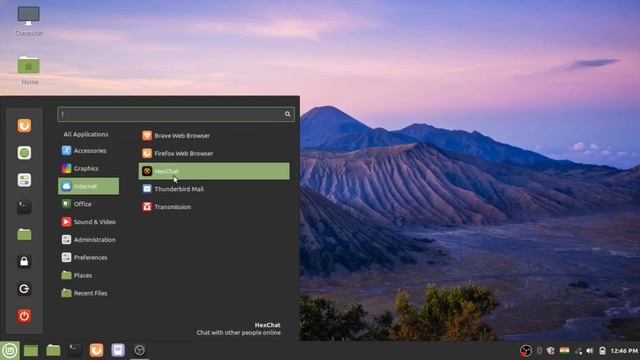Image resolution: width=640 pixels, height=360 pixels.
Task: Open the Places category
Action: (x=89, y=276)
